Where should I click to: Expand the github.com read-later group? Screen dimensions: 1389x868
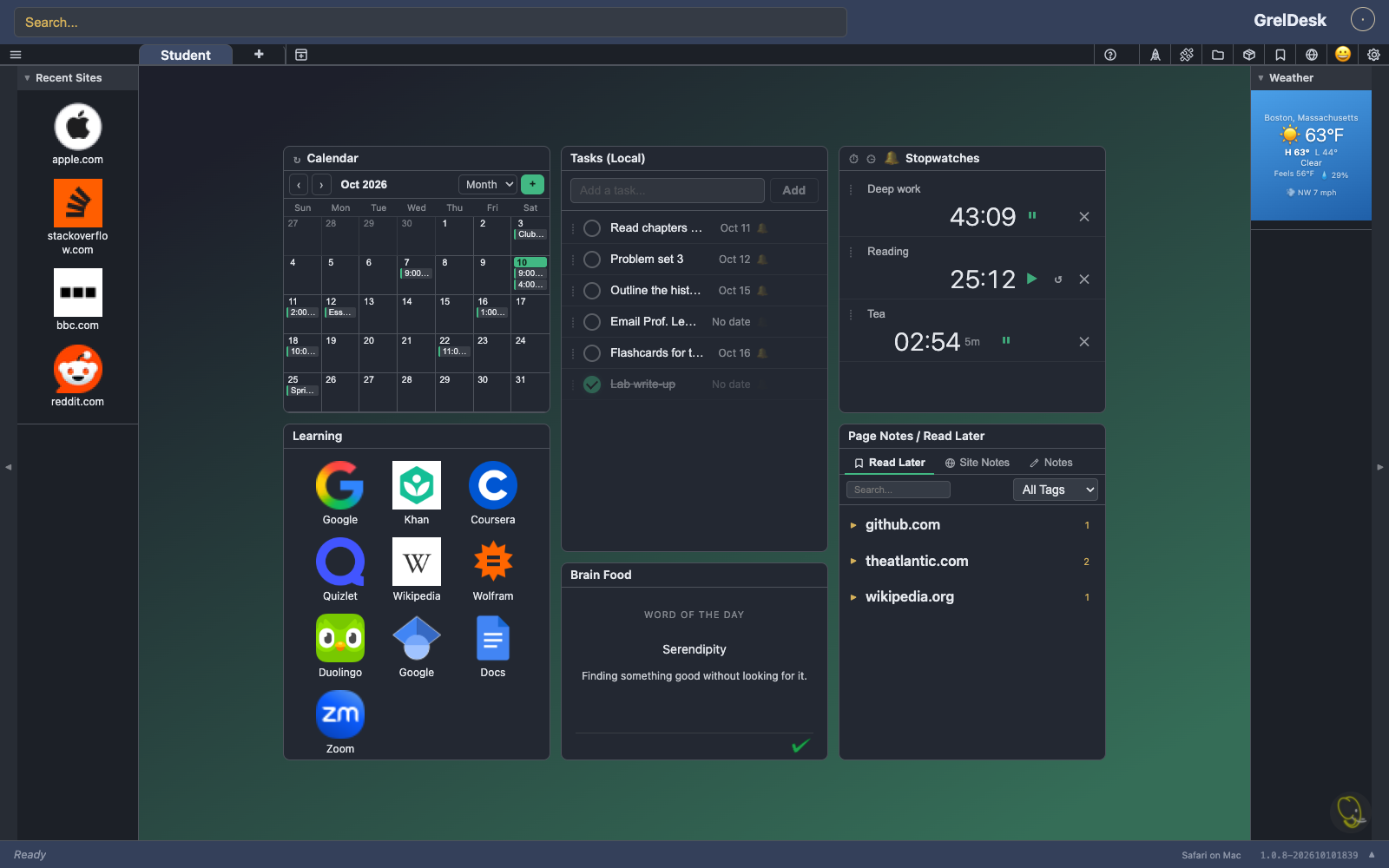(x=853, y=525)
